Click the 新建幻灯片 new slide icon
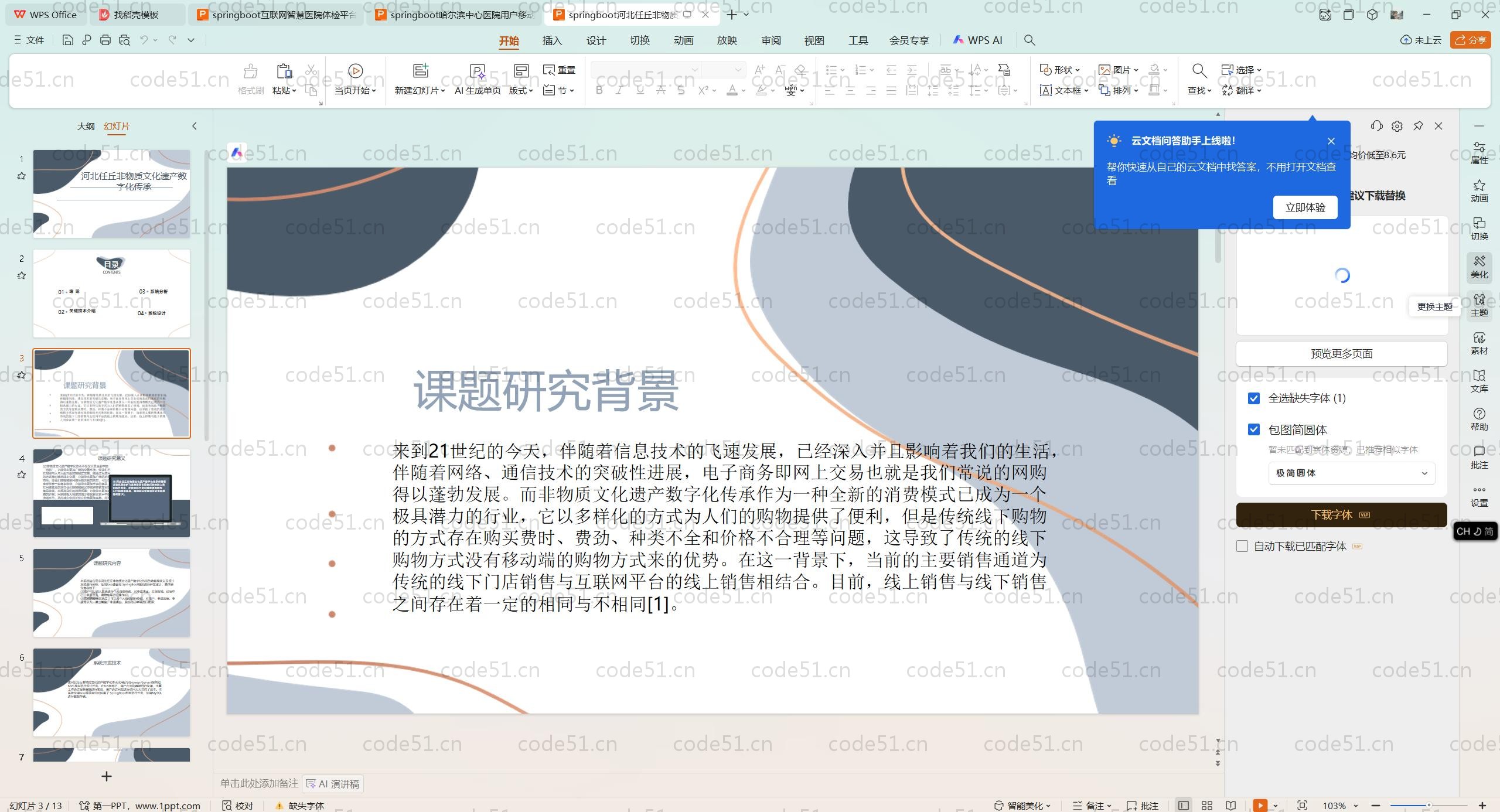This screenshot has width=1500, height=812. click(x=420, y=71)
